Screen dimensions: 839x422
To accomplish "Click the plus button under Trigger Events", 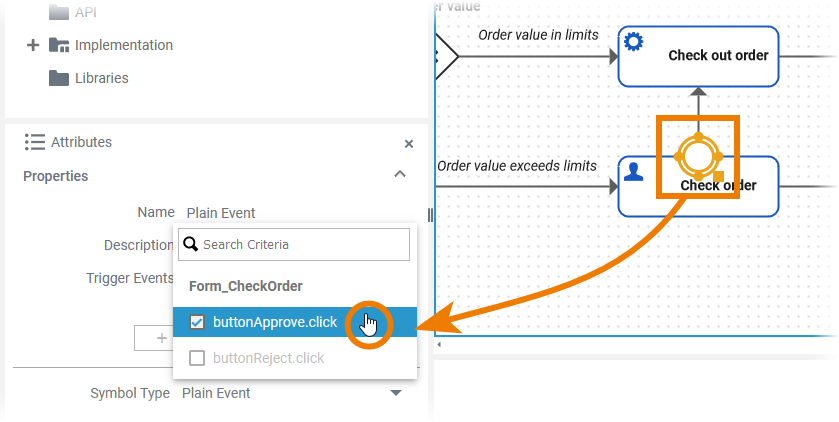I will tap(160, 339).
